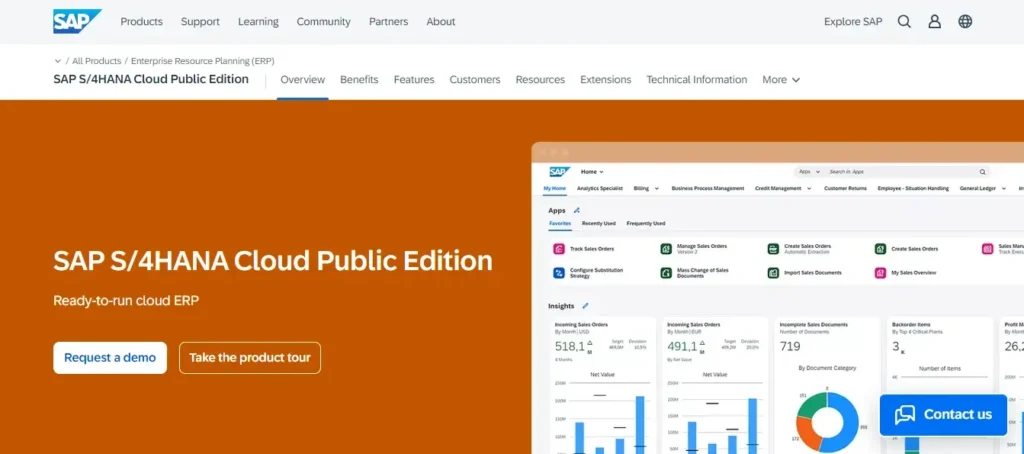This screenshot has width=1024, height=454.
Task: Open the Products menu
Action: coord(142,22)
